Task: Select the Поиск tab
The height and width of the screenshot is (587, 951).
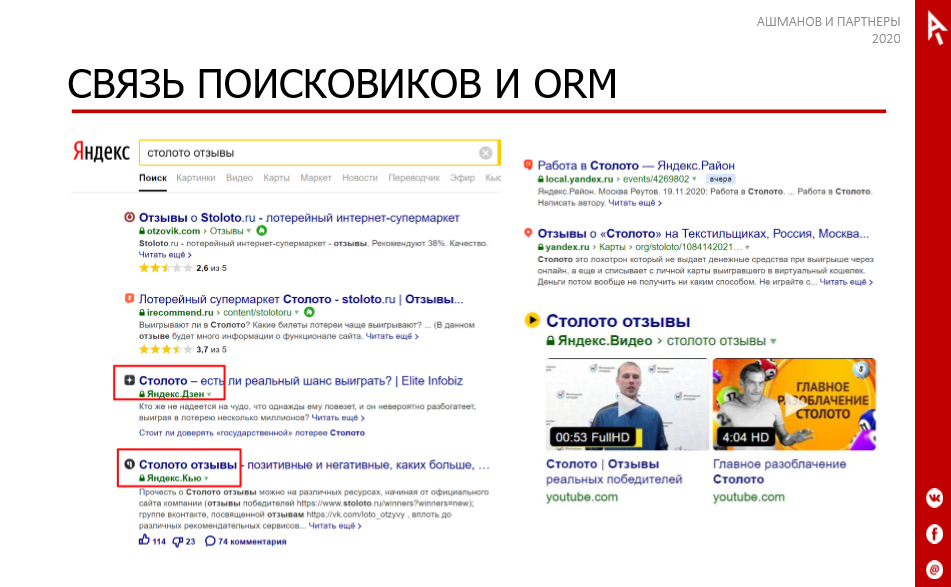Action: tap(153, 178)
